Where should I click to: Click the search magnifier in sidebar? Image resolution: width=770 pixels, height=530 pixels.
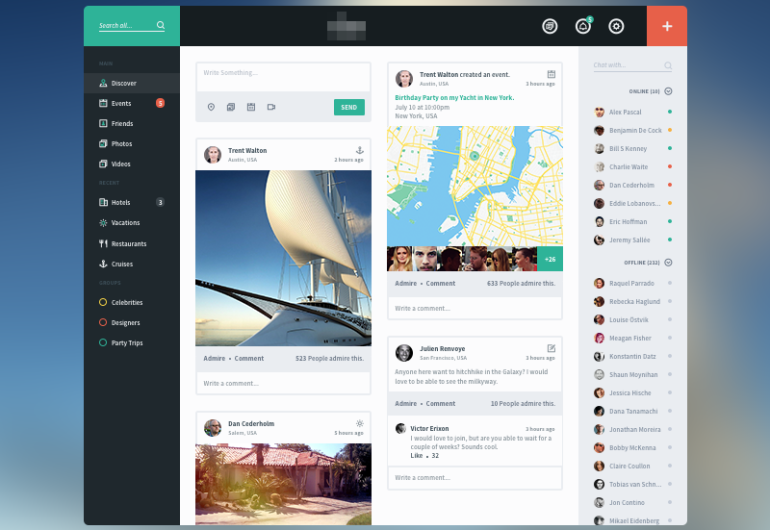[161, 25]
